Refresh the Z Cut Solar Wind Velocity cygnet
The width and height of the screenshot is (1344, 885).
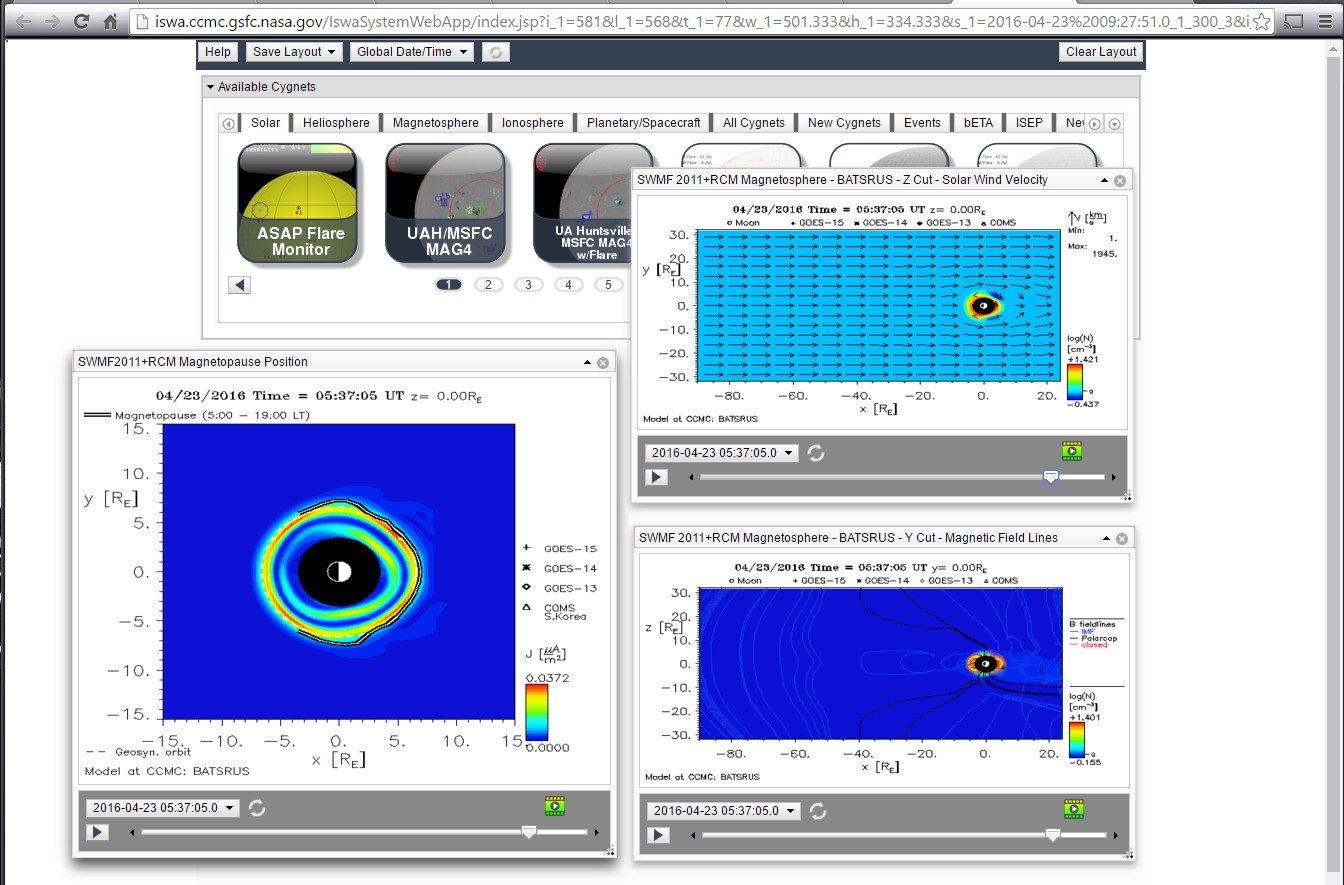(x=816, y=453)
